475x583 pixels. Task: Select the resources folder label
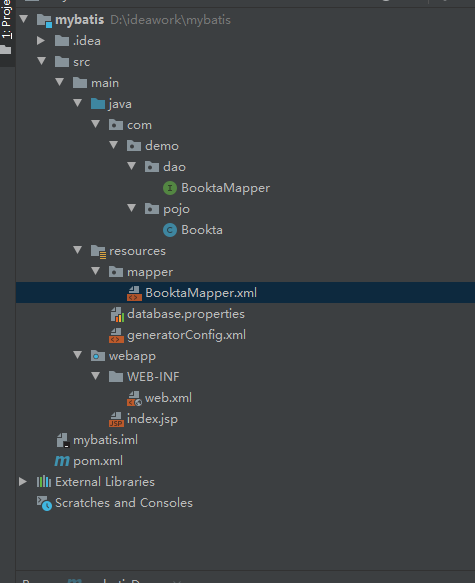coord(137,251)
